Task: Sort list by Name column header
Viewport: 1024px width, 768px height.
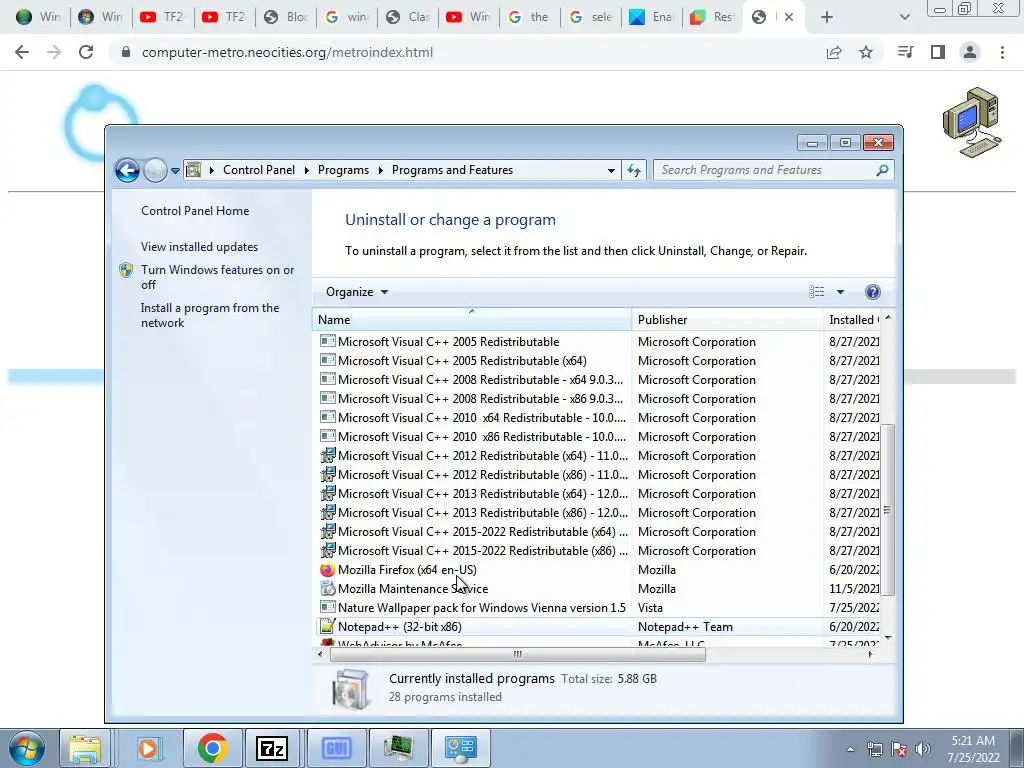Action: [472, 320]
